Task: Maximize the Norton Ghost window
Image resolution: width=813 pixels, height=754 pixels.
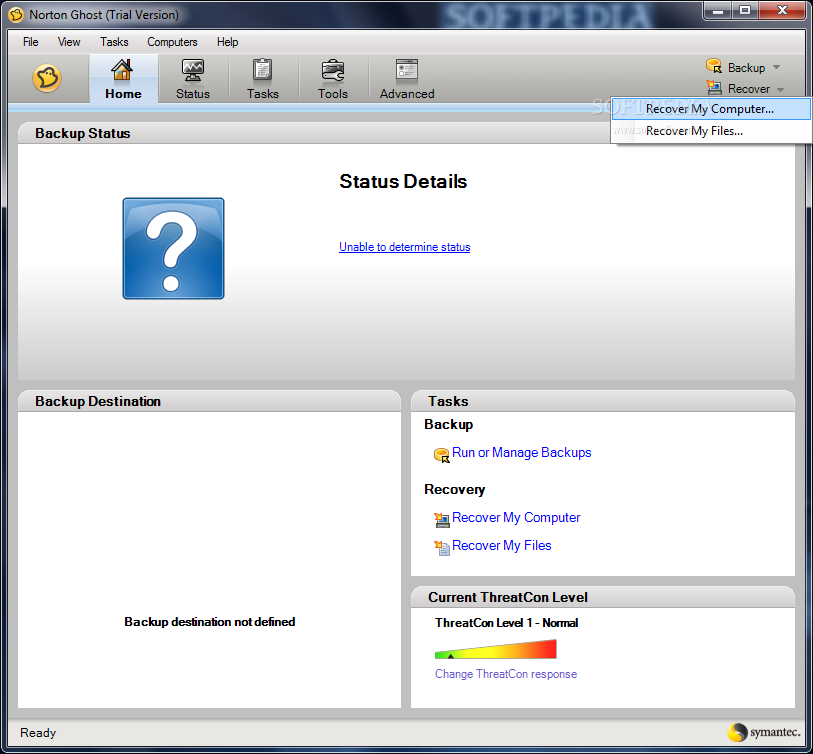Action: coord(745,11)
